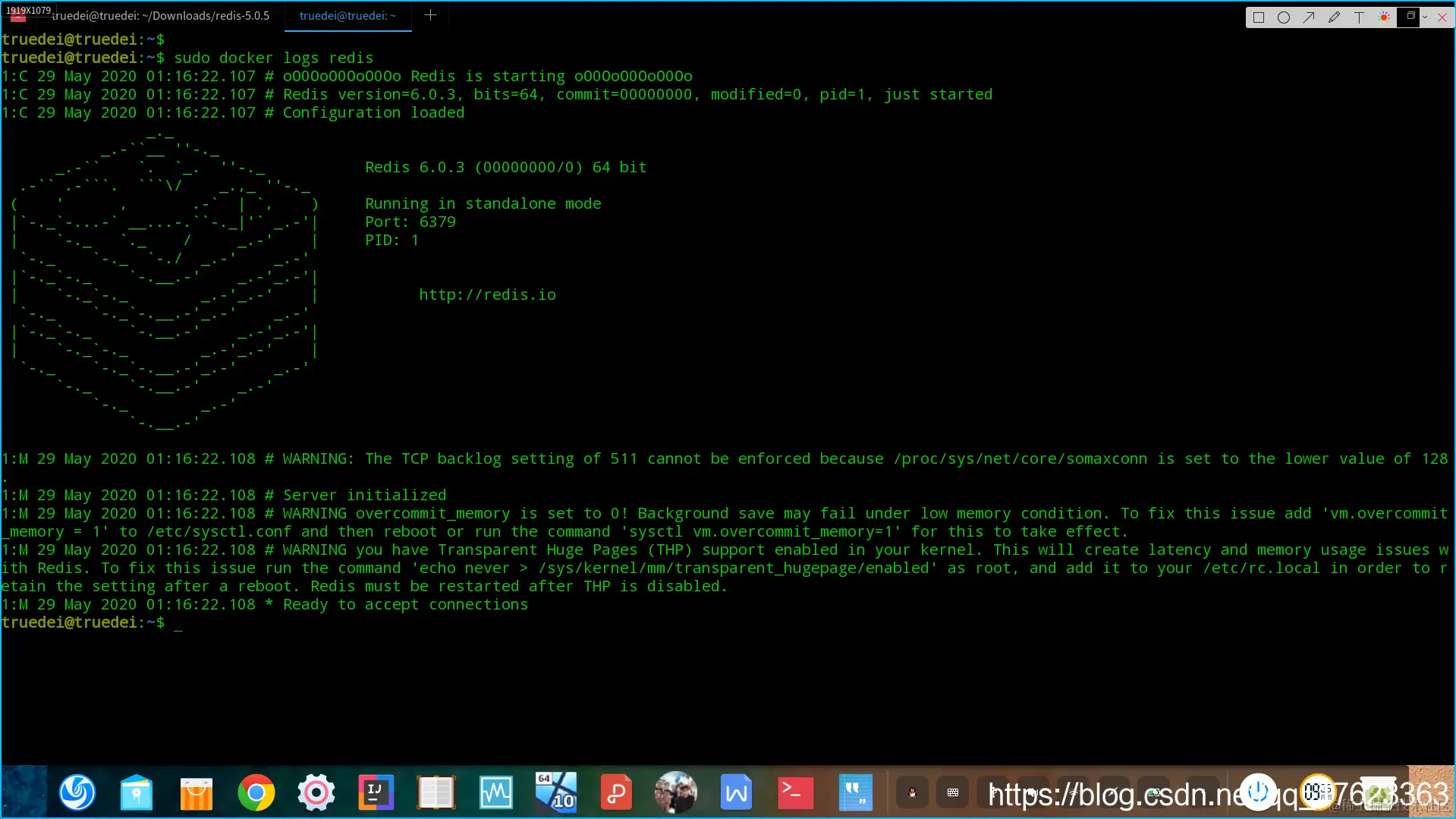Open the clock in the dock

[1318, 792]
